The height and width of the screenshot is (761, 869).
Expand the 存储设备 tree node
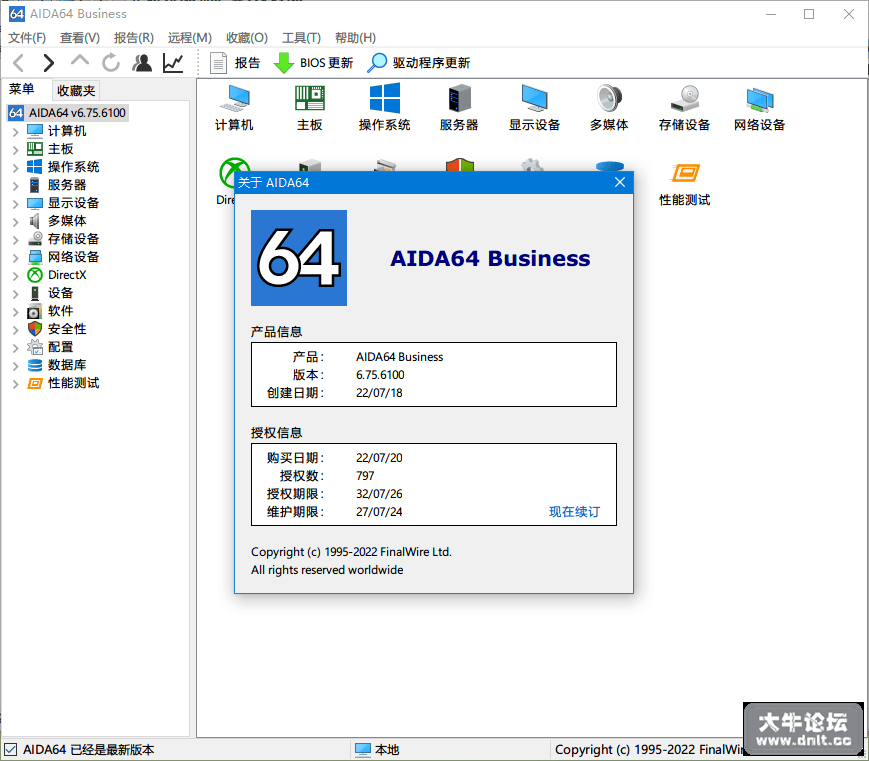(16, 239)
